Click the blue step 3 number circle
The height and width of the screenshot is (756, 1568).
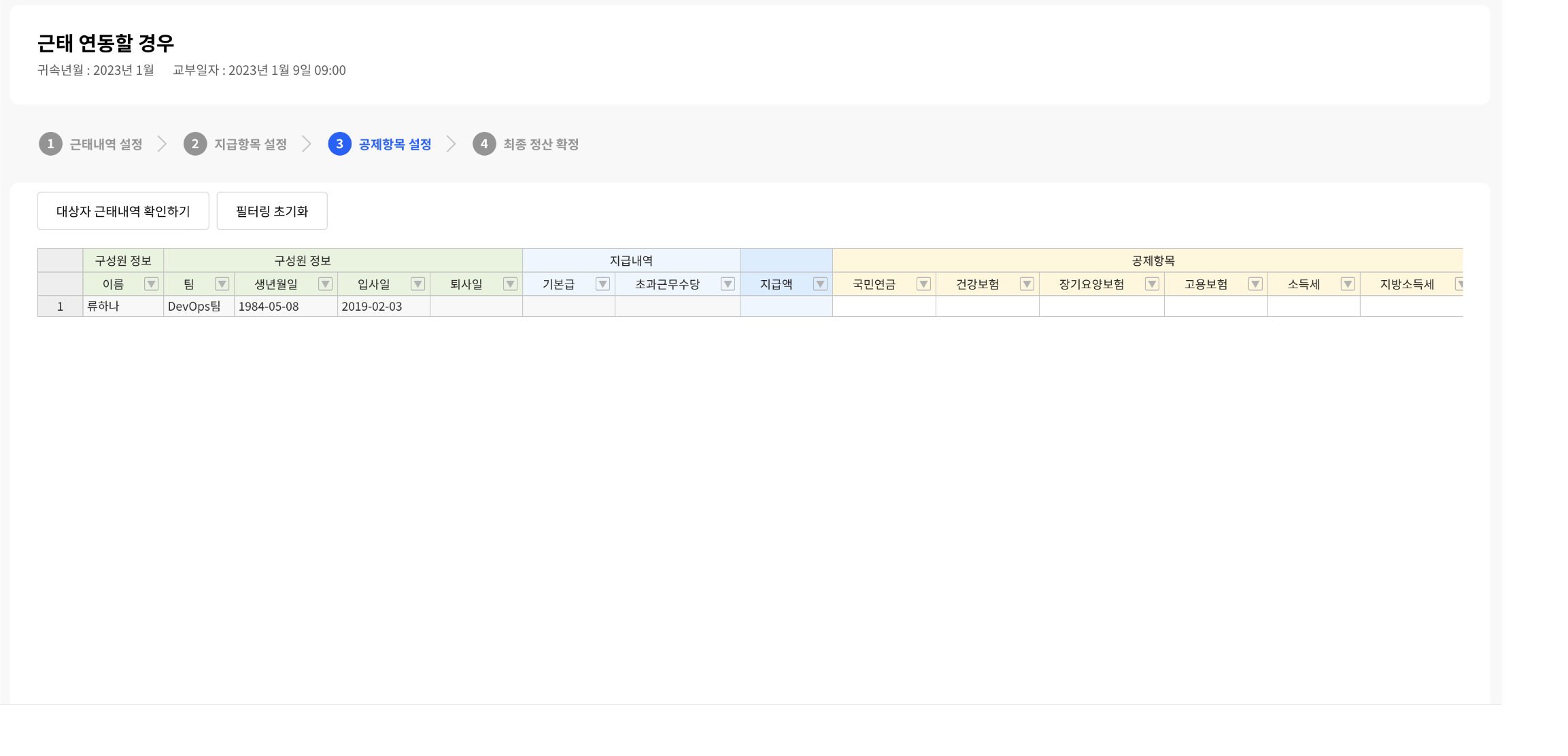pos(340,144)
